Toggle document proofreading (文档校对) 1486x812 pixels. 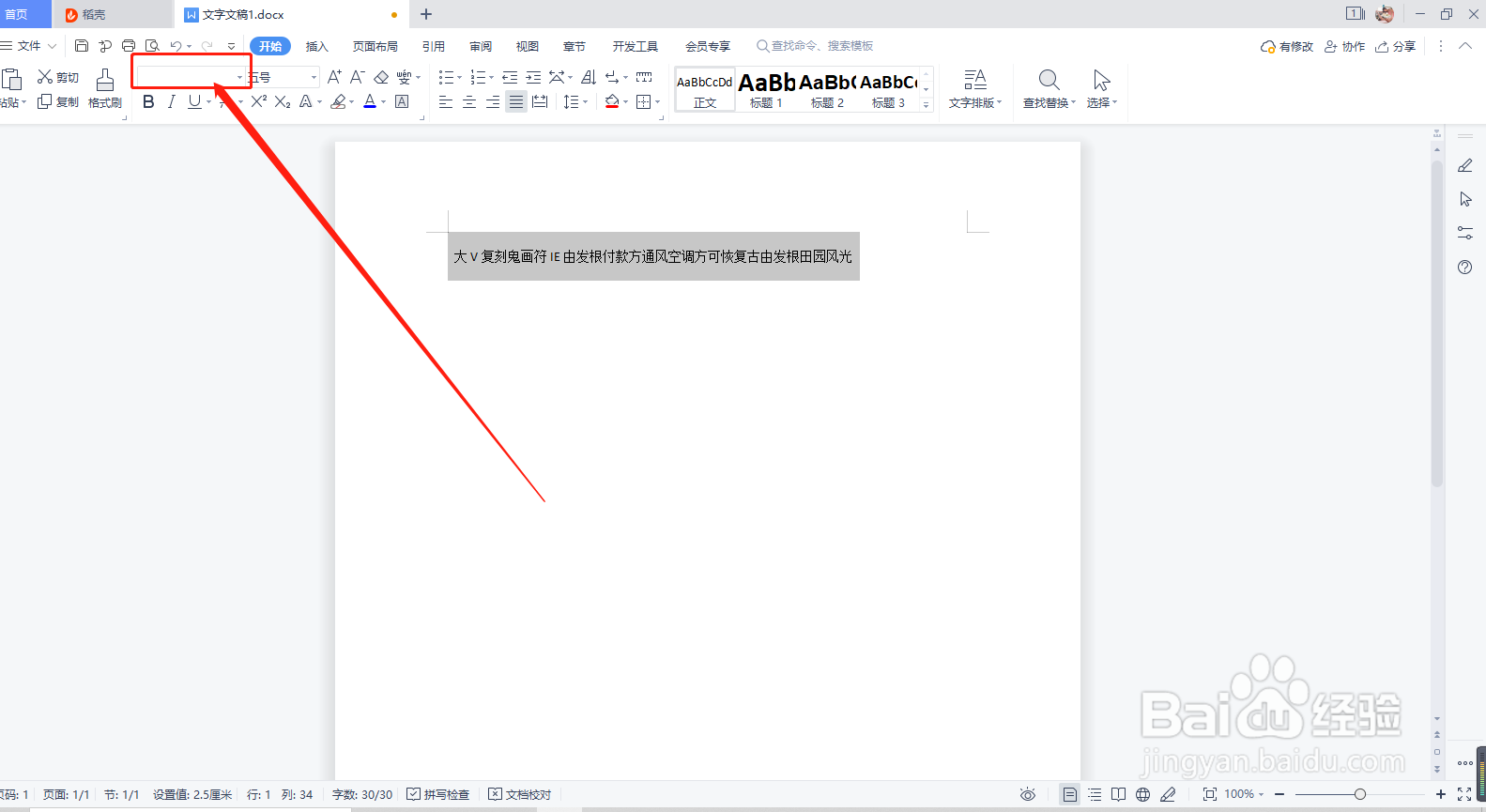tap(520, 794)
